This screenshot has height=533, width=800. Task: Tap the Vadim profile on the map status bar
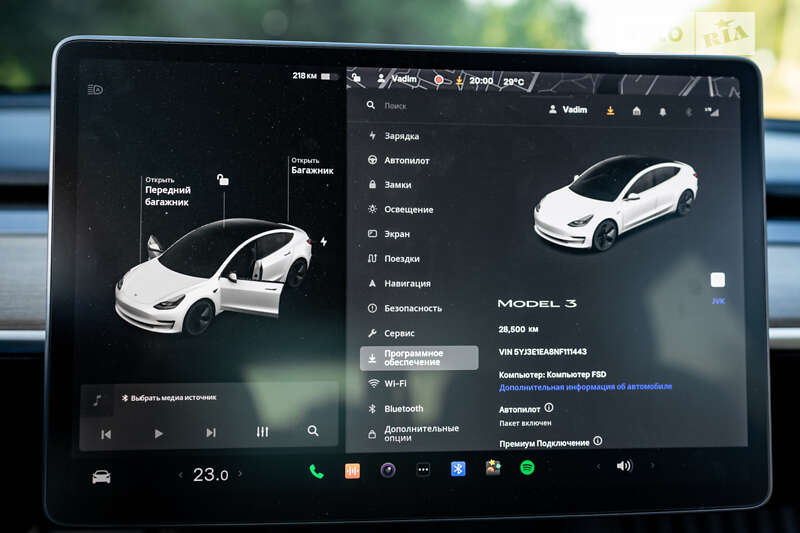coord(397,79)
